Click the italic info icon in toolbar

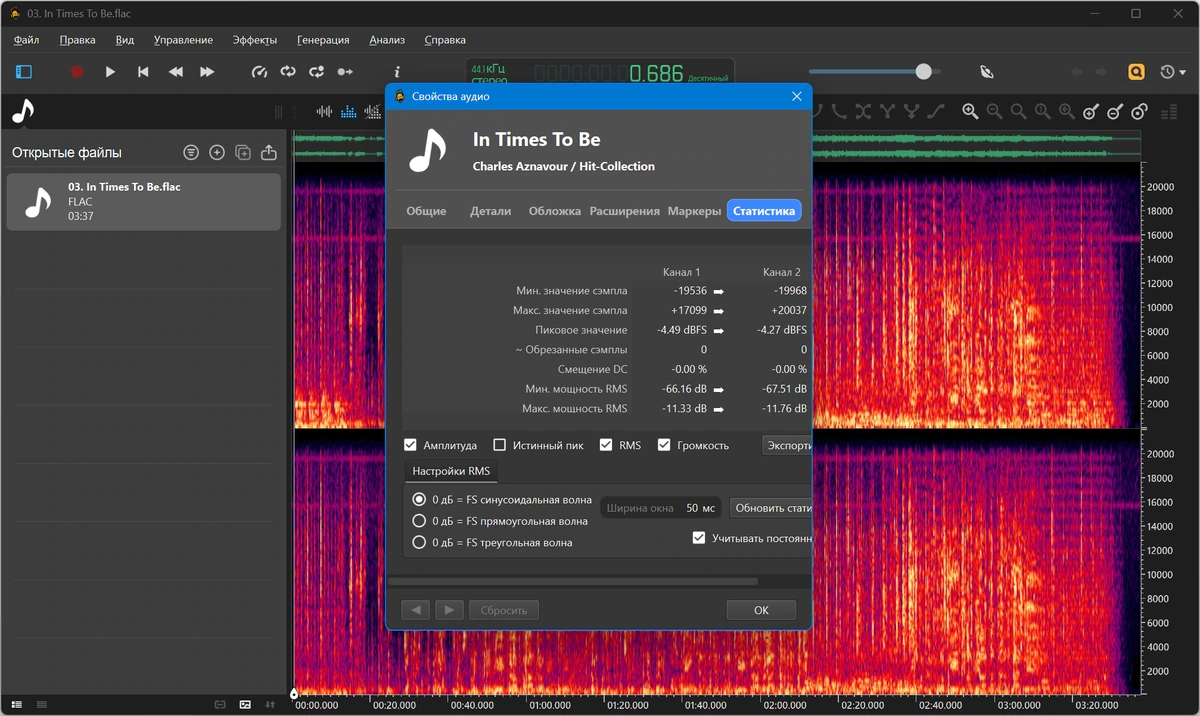397,72
